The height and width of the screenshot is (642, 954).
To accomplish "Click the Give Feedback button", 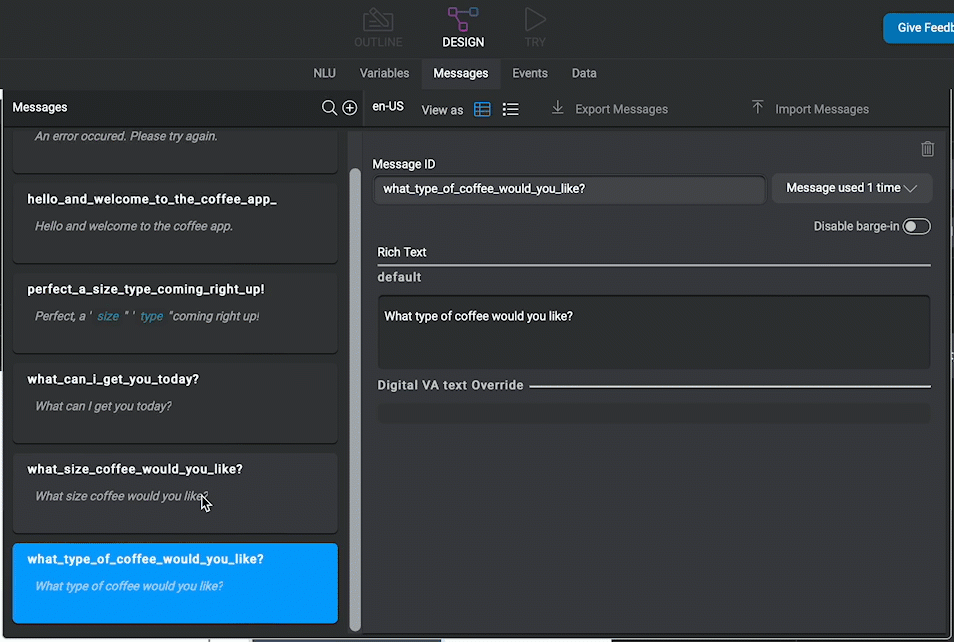I will pos(919,28).
